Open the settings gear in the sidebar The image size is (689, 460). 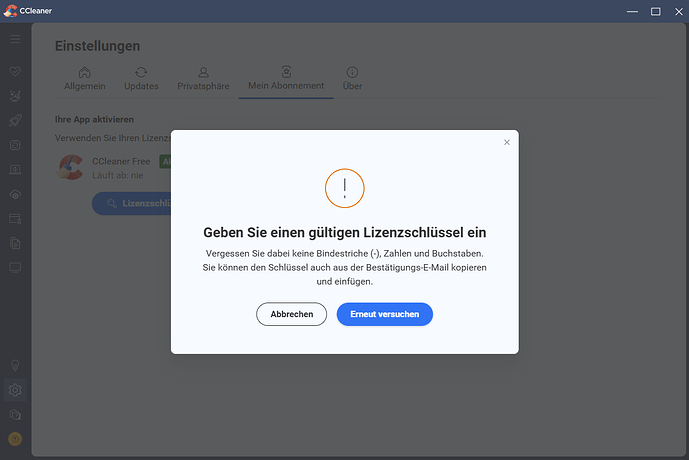tap(15, 390)
